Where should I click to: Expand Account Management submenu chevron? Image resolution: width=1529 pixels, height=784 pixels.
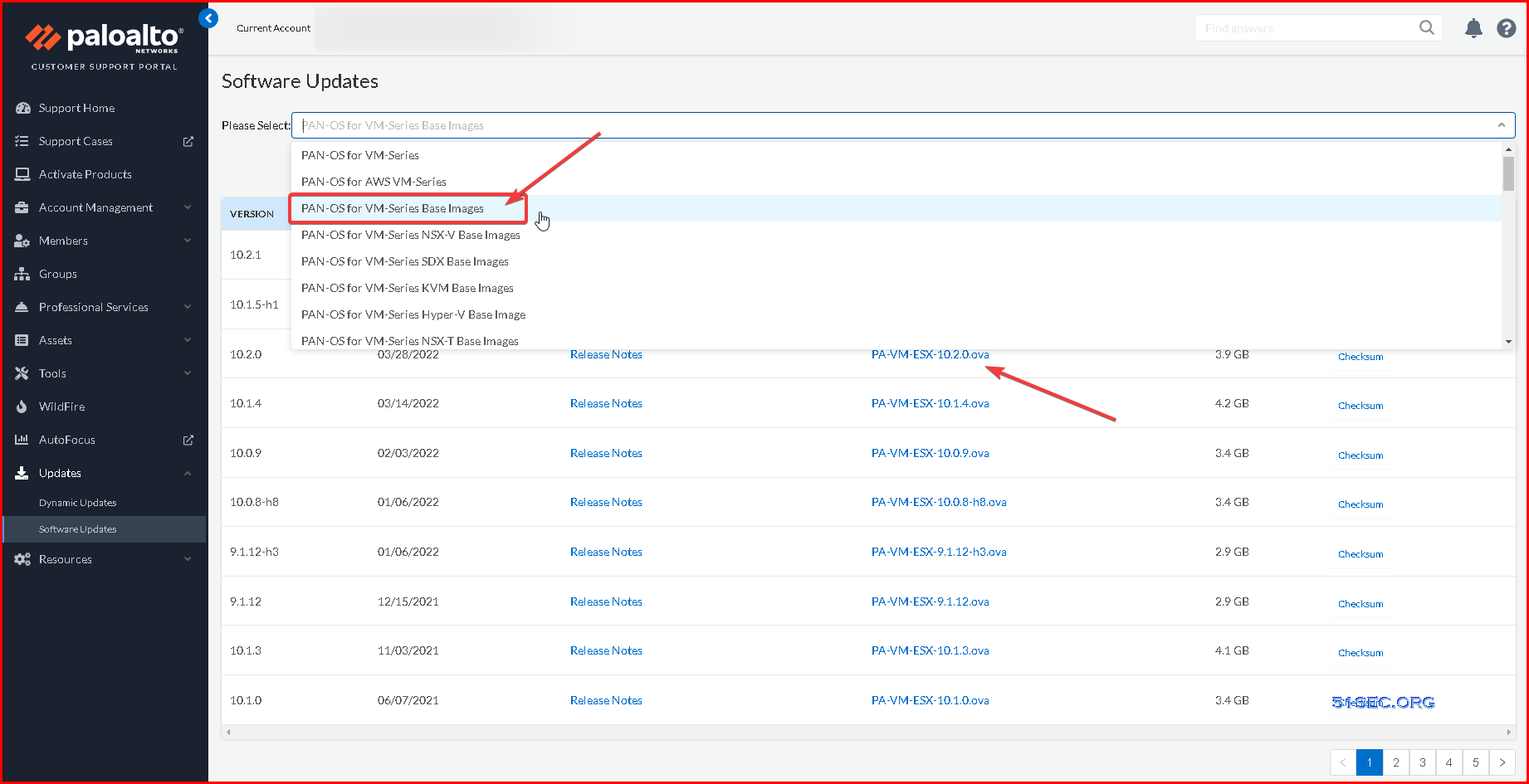(x=188, y=207)
